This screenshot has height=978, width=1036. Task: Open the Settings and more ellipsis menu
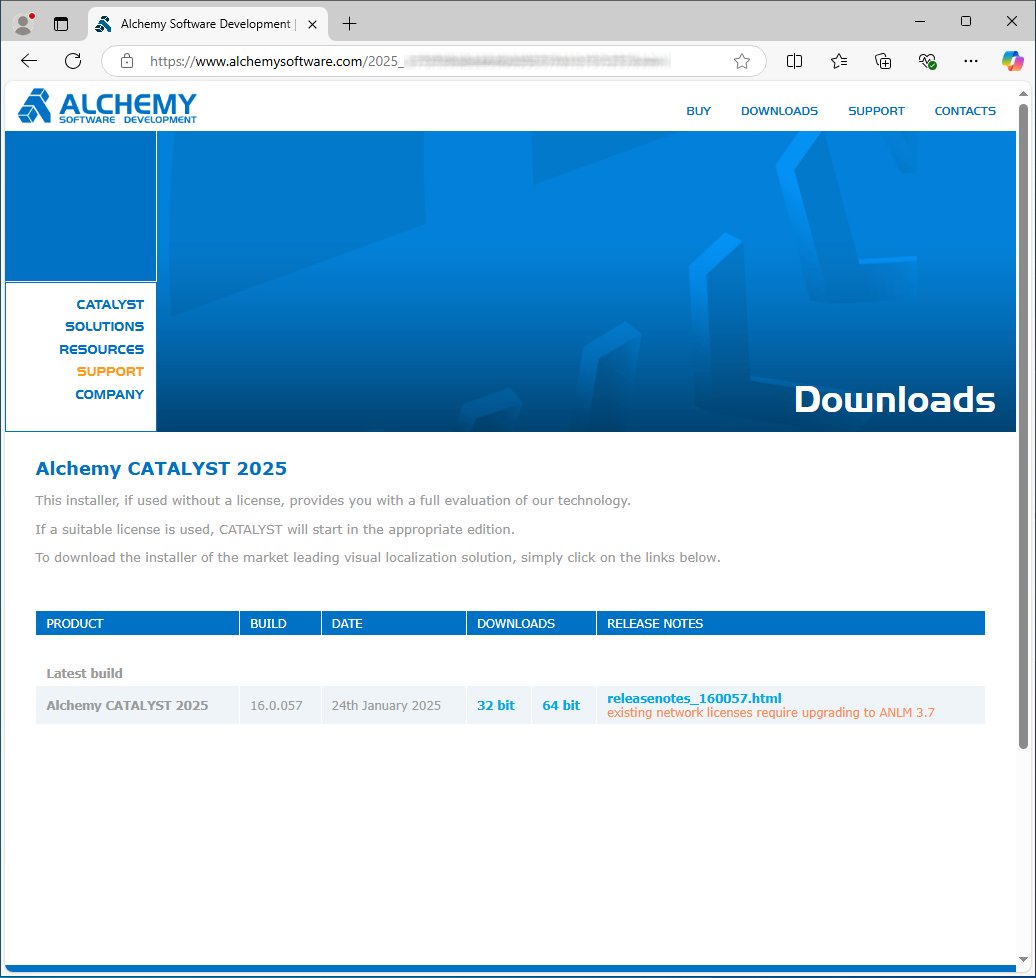[x=971, y=61]
